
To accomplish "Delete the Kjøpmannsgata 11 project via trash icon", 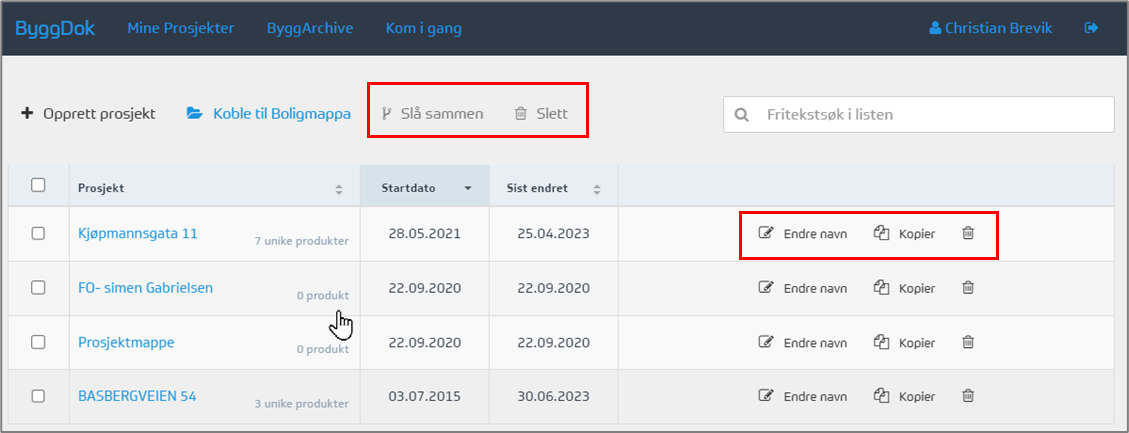I will coord(967,233).
